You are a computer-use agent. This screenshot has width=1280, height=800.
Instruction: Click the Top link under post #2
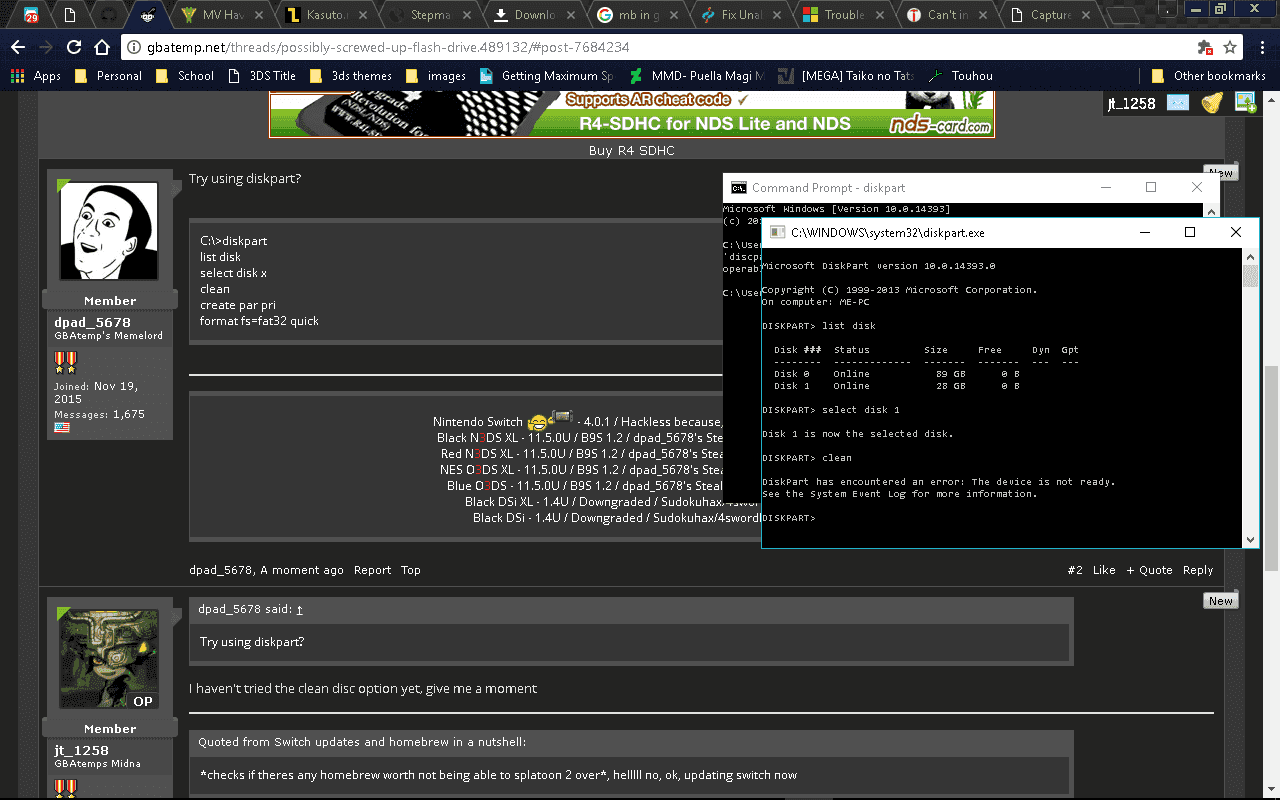click(x=411, y=570)
